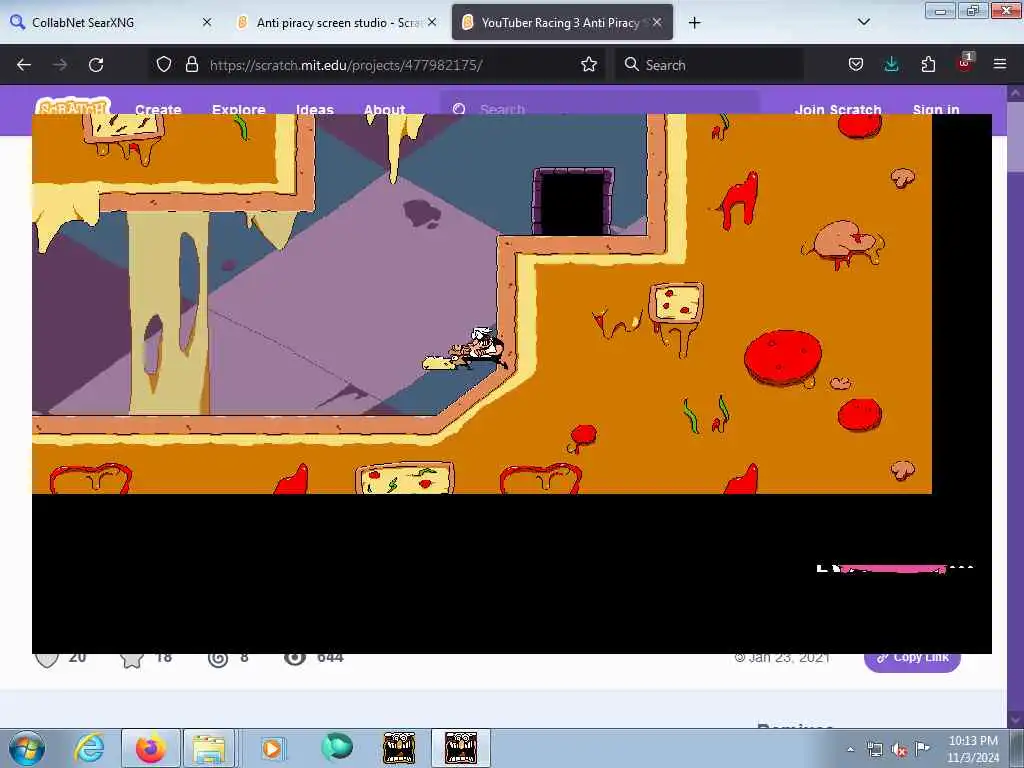Open the media player taskbar icon
Screen dimensions: 1024x768
click(272, 748)
